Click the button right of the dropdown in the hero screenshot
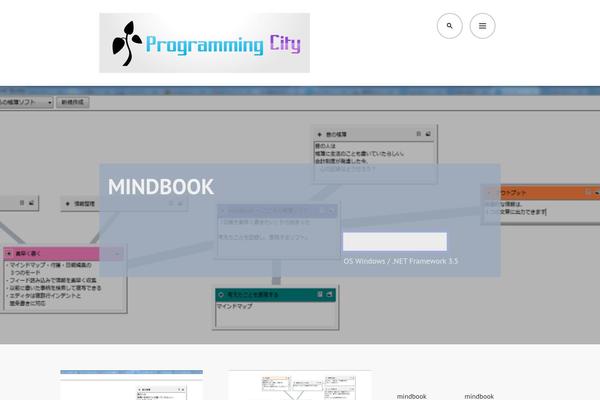Viewport: 600px width, 400px height. point(73,102)
